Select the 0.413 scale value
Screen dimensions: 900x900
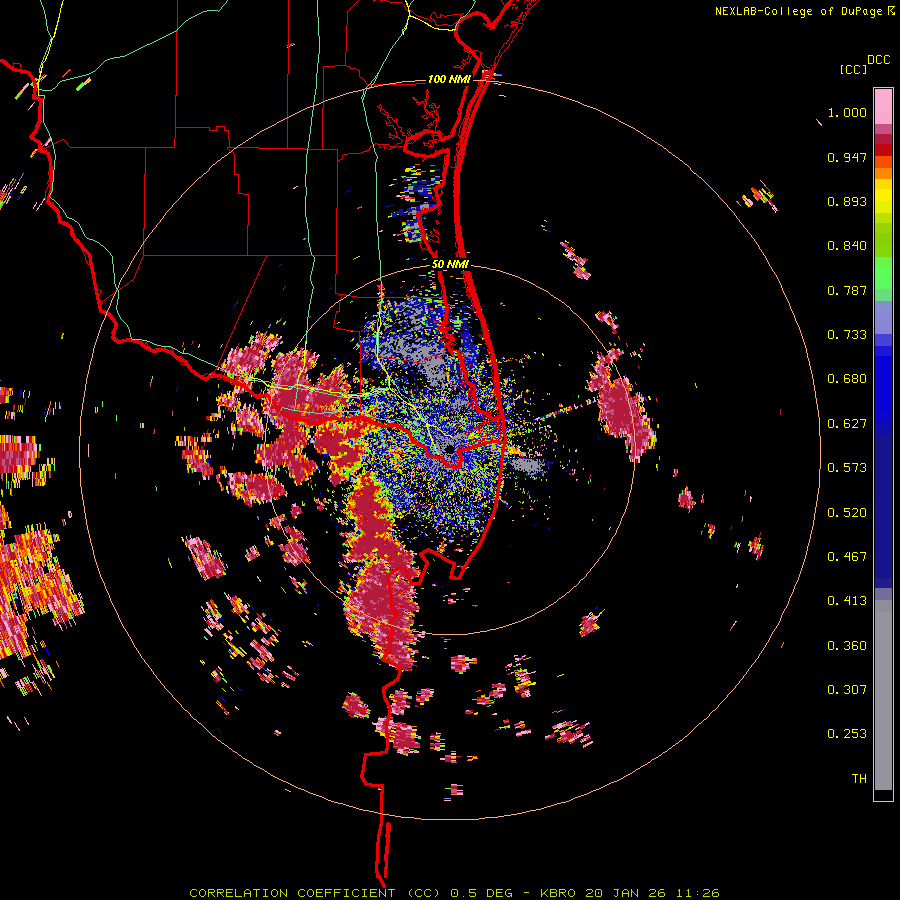(847, 601)
